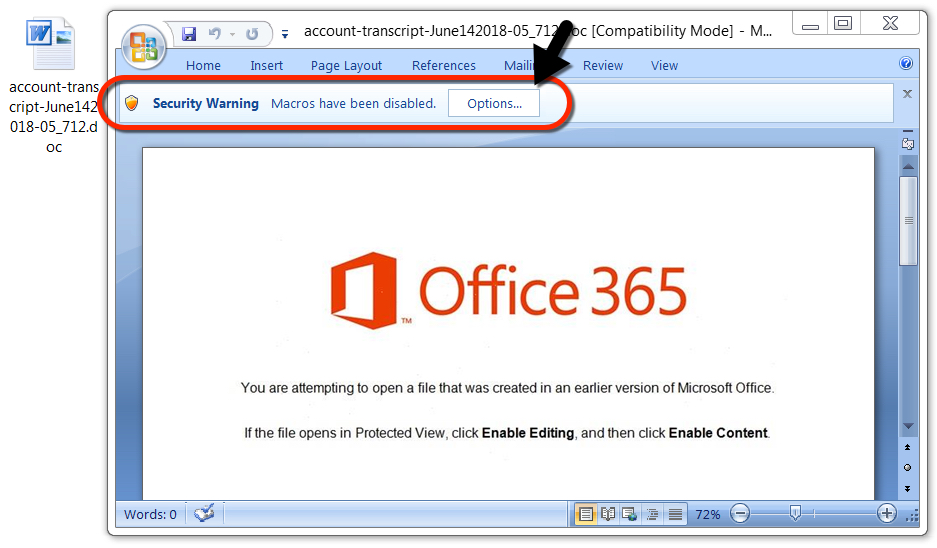Click the vertical scrollbar thumb
The width and height of the screenshot is (937, 548).
(908, 221)
